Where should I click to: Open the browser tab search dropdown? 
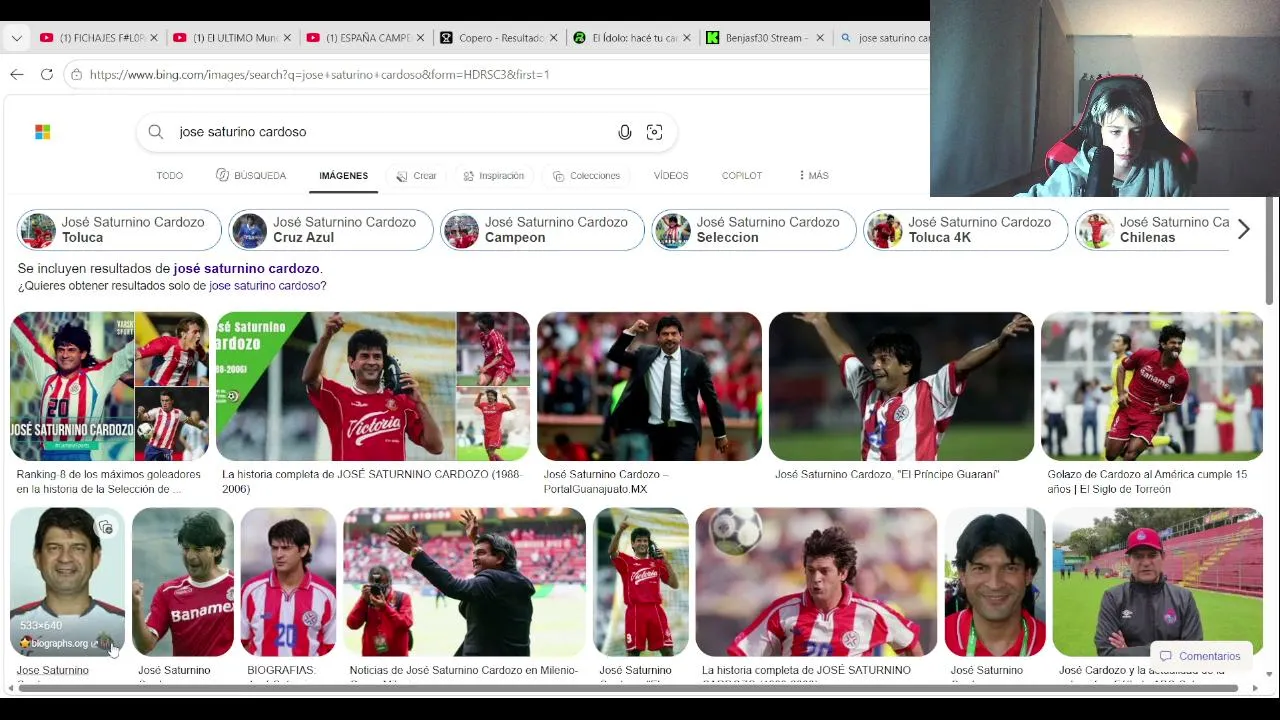pos(16,38)
